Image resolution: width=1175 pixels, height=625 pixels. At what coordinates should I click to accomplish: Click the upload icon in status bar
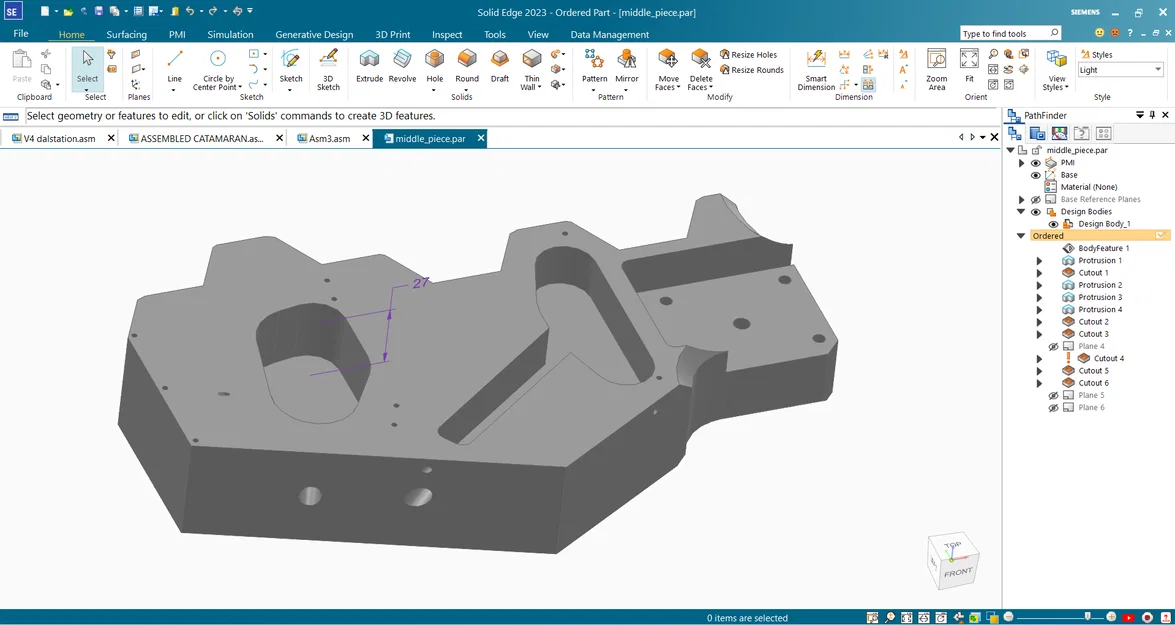click(1165, 618)
